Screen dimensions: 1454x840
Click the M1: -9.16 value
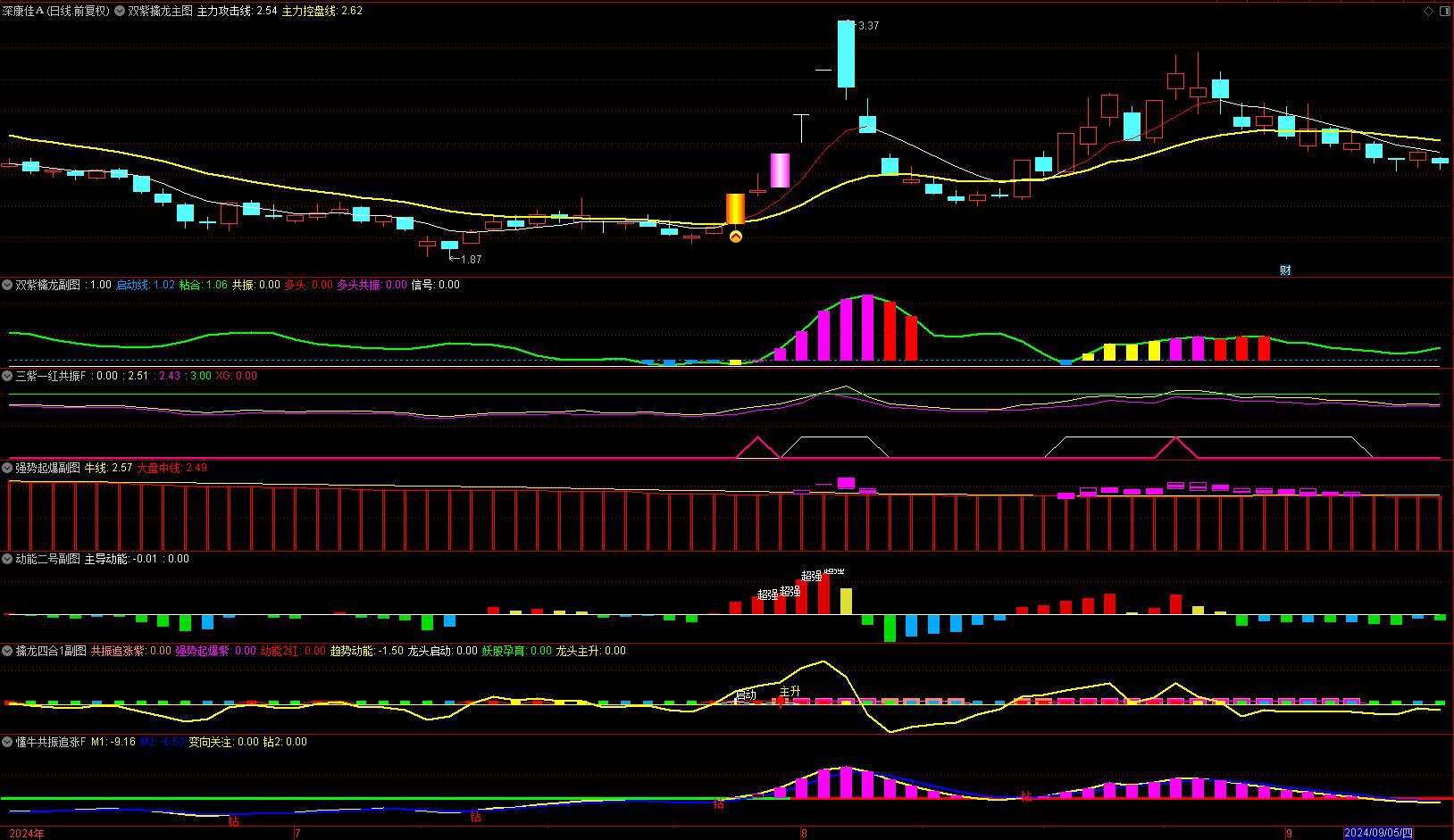pos(113,742)
